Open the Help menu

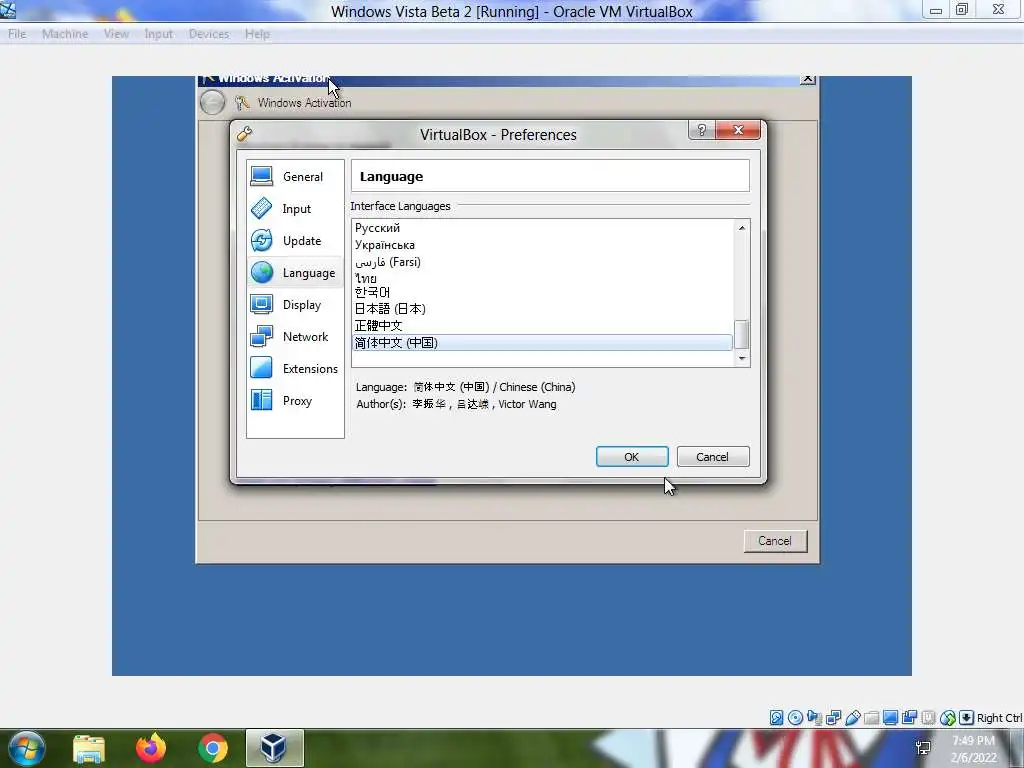(257, 34)
